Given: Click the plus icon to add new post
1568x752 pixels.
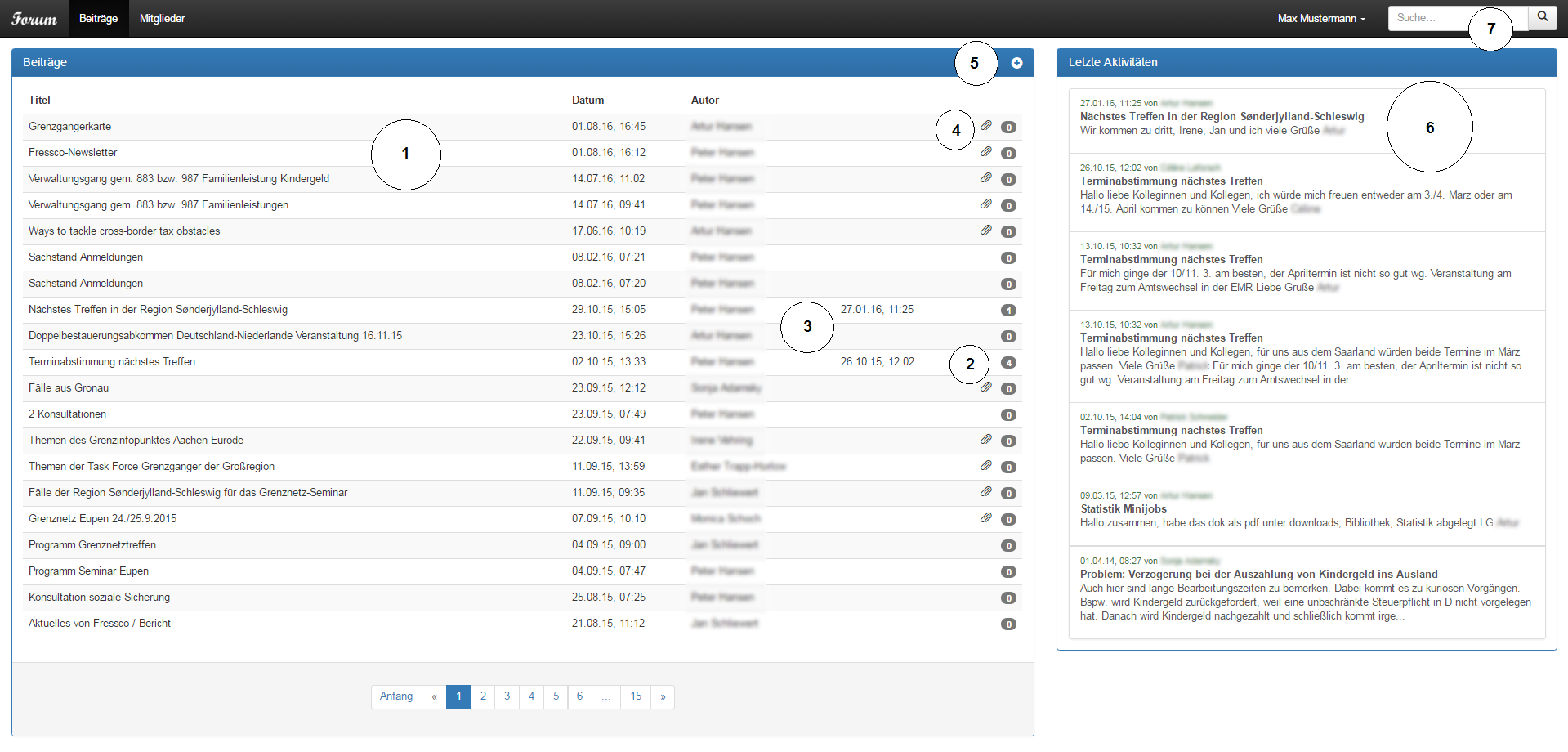Looking at the screenshot, I should click(1016, 63).
